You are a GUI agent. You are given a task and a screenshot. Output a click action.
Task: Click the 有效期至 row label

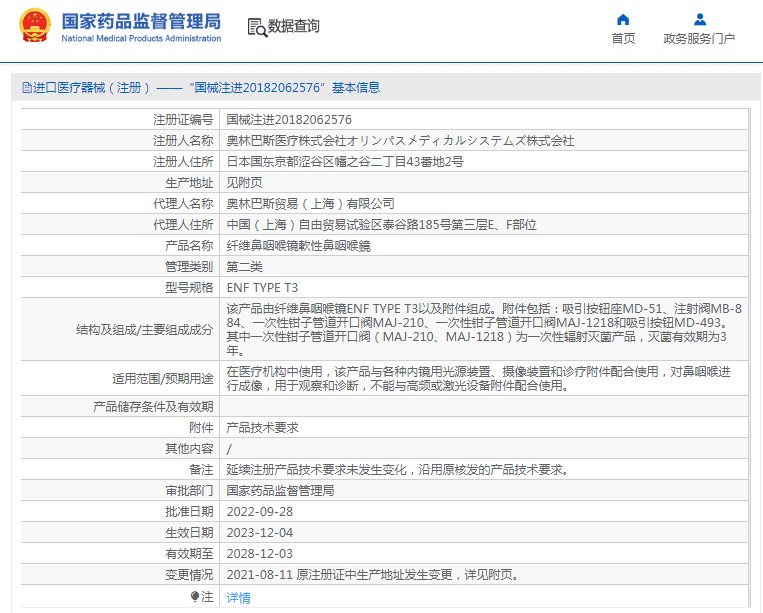tap(189, 554)
